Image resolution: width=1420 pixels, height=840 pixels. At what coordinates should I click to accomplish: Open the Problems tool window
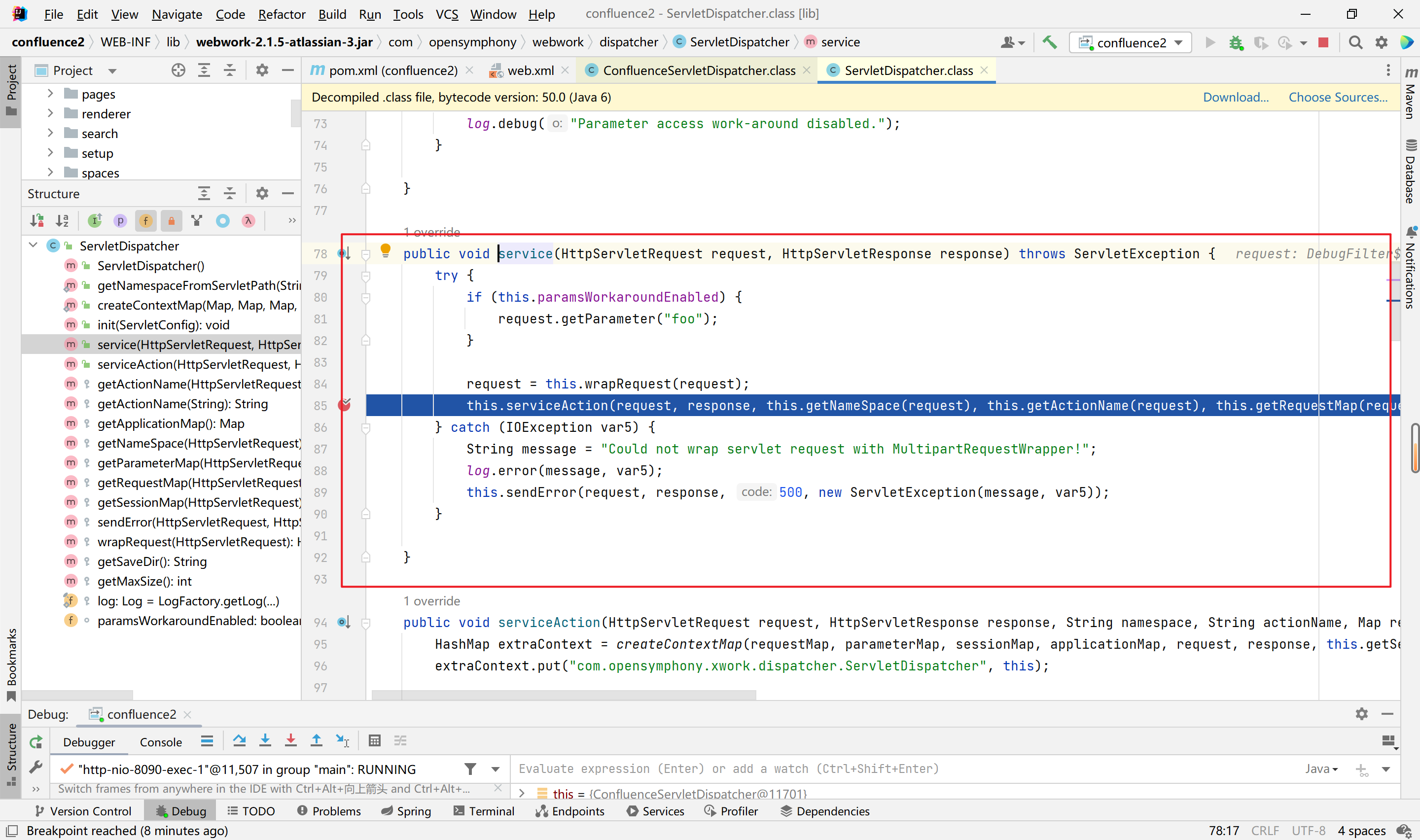point(329,811)
